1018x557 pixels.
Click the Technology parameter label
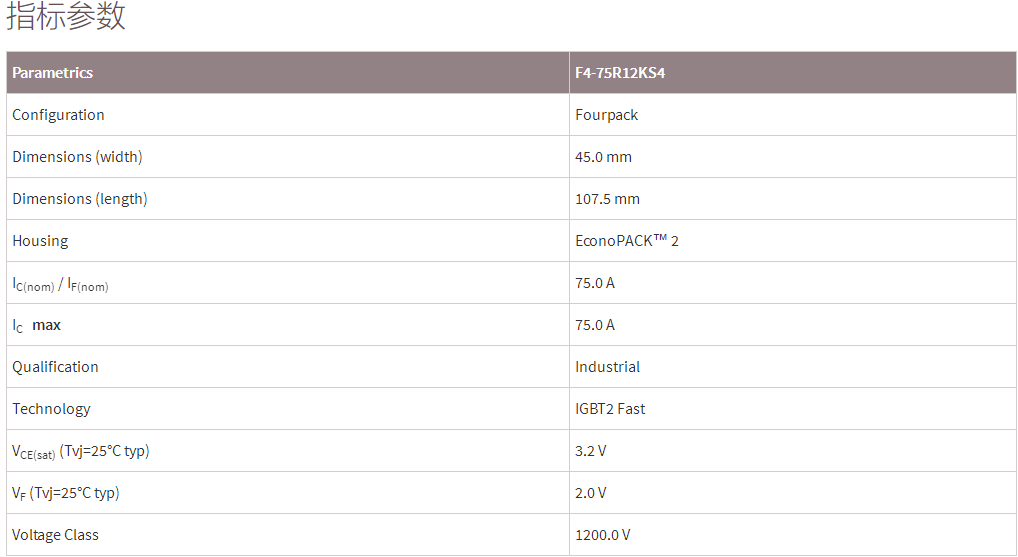click(x=51, y=409)
